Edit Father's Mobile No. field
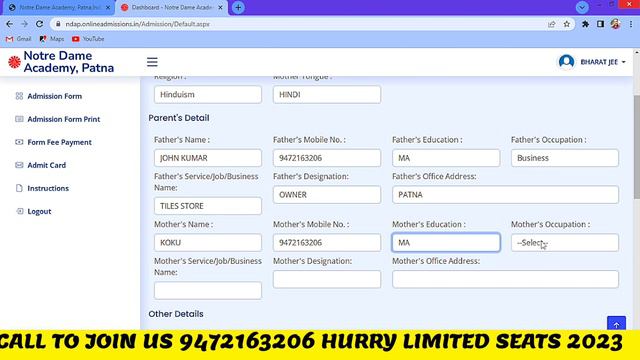This screenshot has width=640, height=360. point(327,158)
